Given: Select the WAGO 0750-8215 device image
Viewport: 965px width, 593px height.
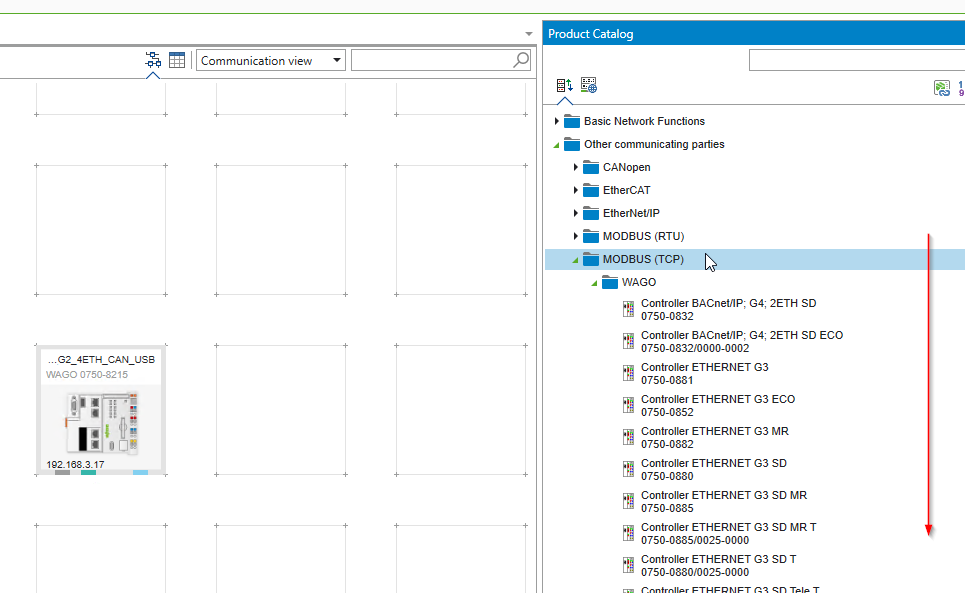Looking at the screenshot, I should pos(102,423).
